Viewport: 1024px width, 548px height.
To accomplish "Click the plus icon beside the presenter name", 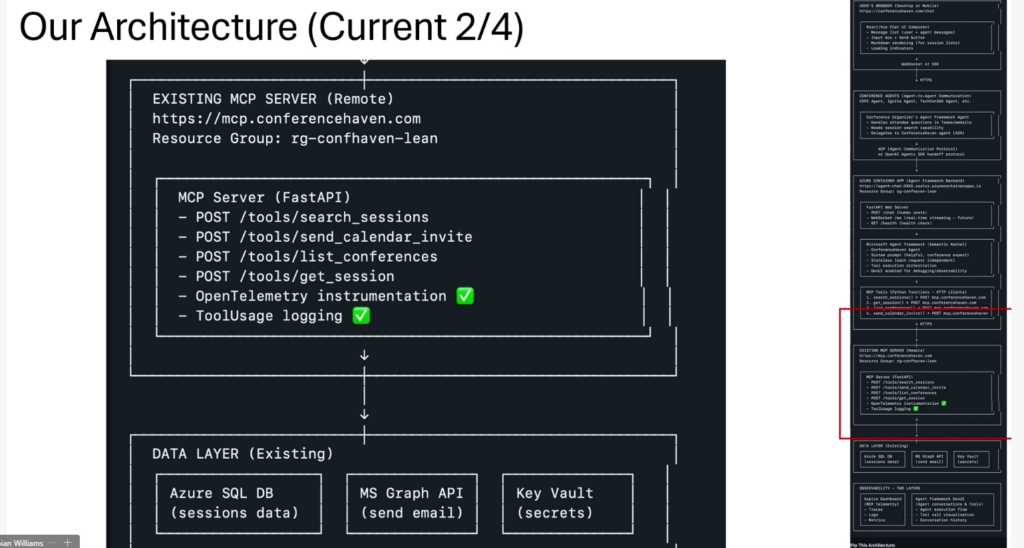I will 68,542.
